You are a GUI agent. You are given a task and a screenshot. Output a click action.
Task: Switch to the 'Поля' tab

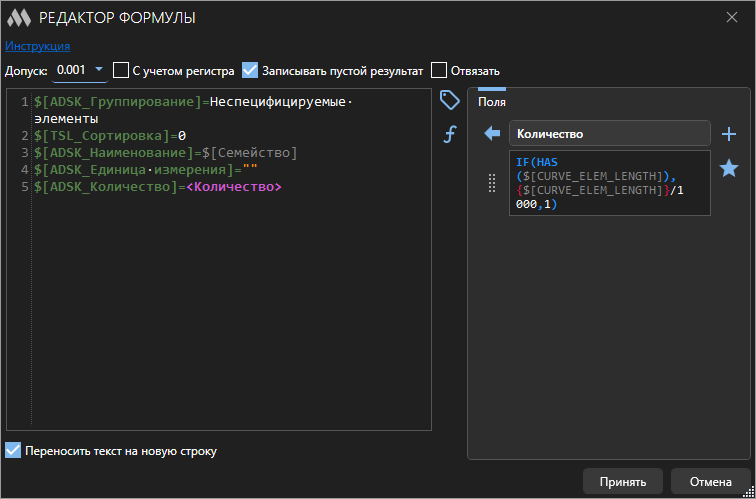click(492, 101)
